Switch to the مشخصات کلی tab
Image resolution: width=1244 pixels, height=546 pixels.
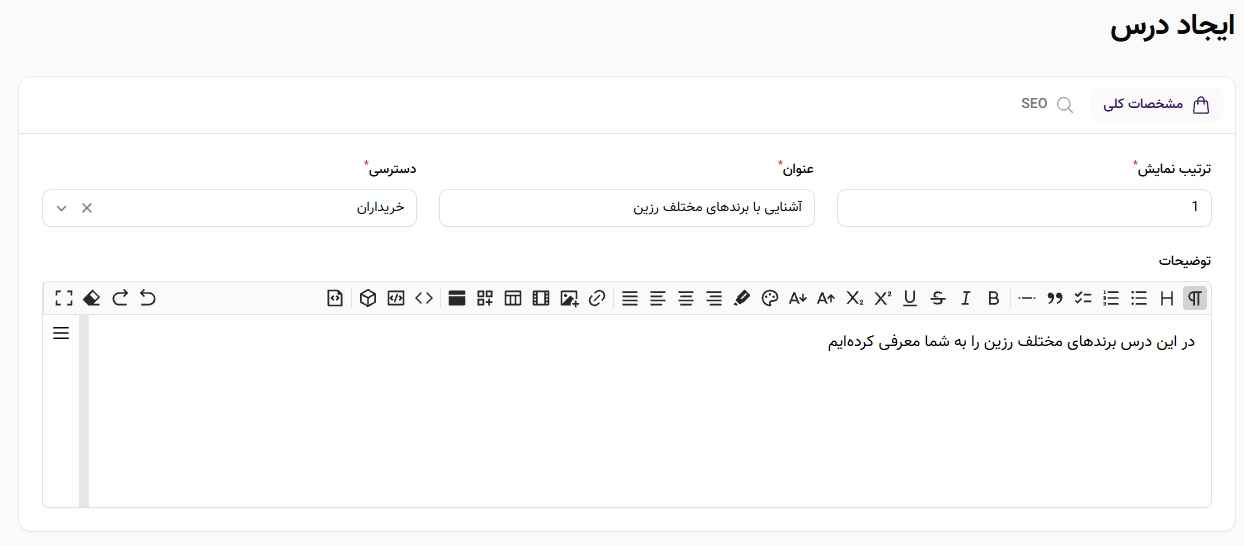coord(1156,104)
